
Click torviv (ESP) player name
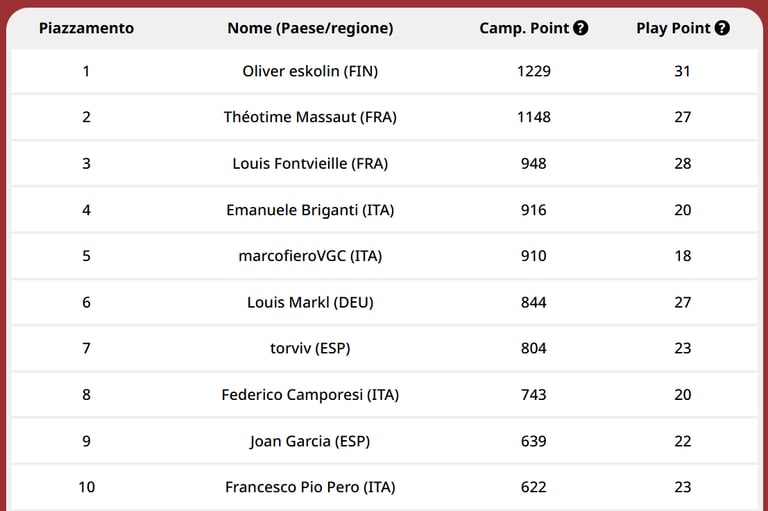(x=310, y=348)
